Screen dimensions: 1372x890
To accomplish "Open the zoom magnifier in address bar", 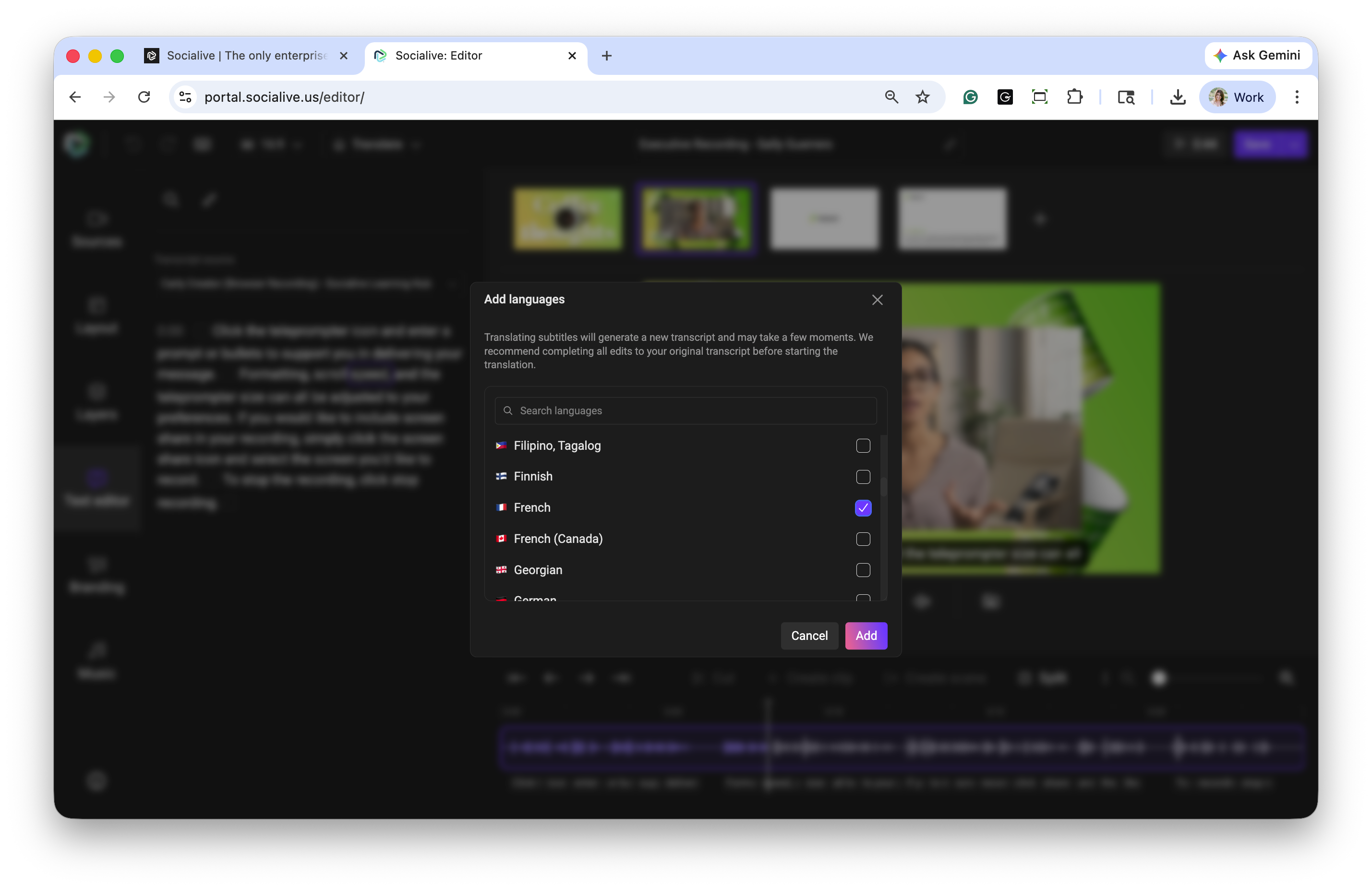I will [x=891, y=97].
